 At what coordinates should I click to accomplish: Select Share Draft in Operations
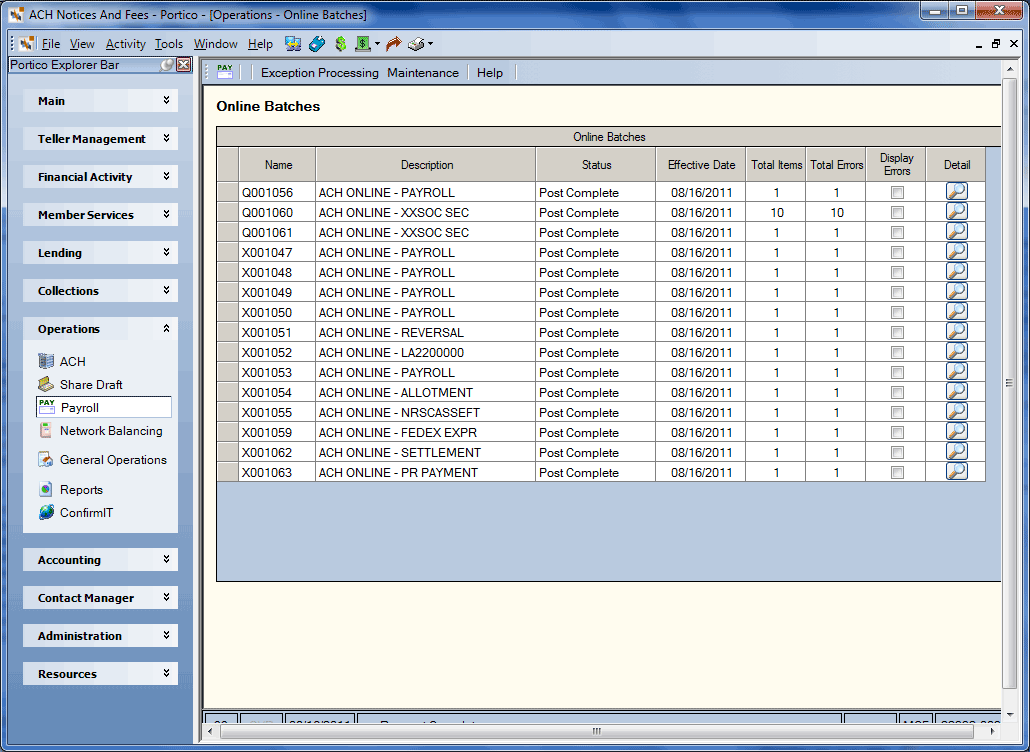click(x=80, y=384)
